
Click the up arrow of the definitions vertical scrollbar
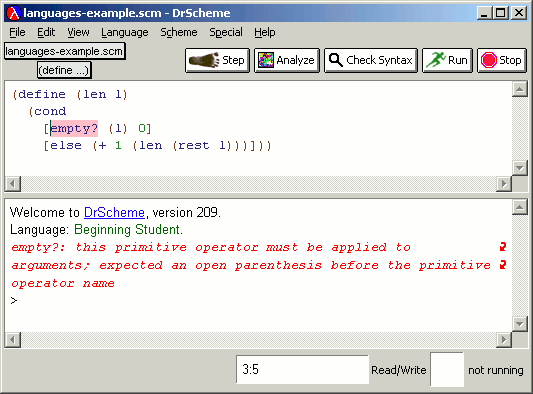click(x=519, y=89)
